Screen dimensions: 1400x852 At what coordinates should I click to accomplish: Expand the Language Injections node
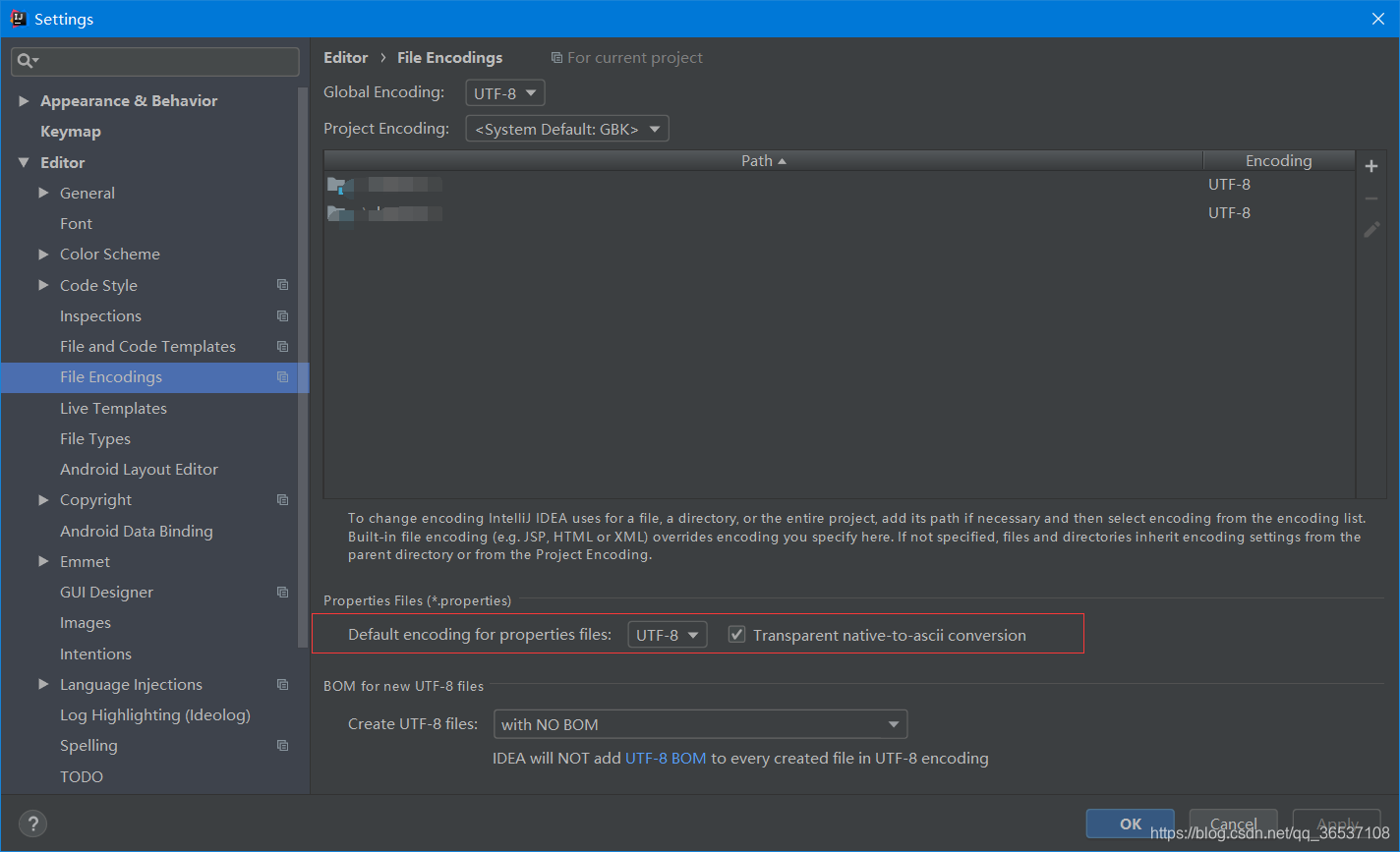click(x=43, y=684)
